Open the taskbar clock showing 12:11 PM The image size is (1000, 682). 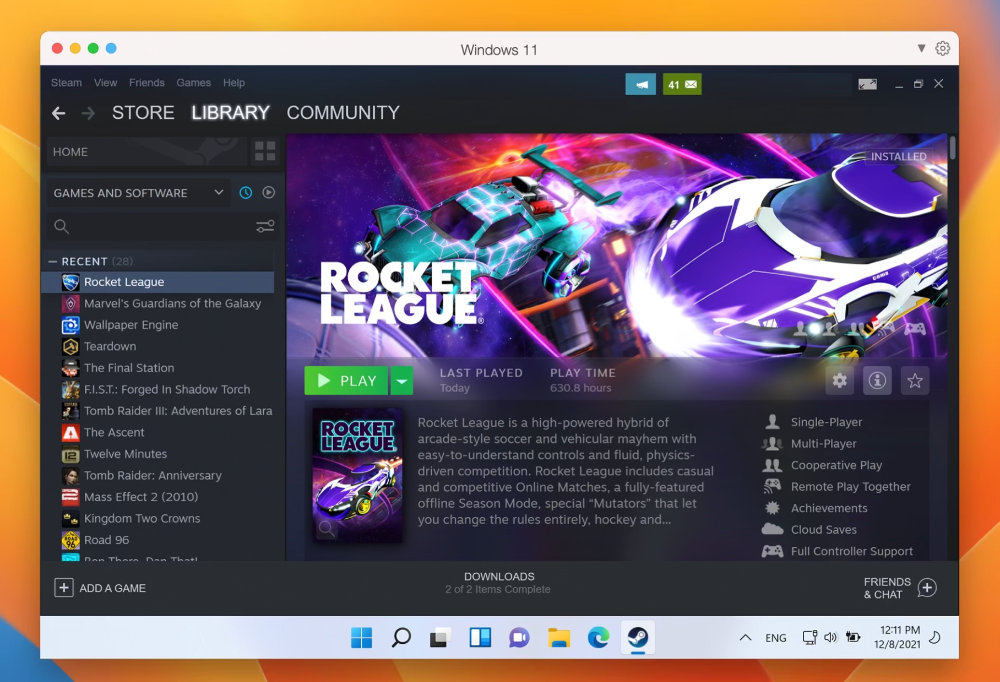(900, 637)
